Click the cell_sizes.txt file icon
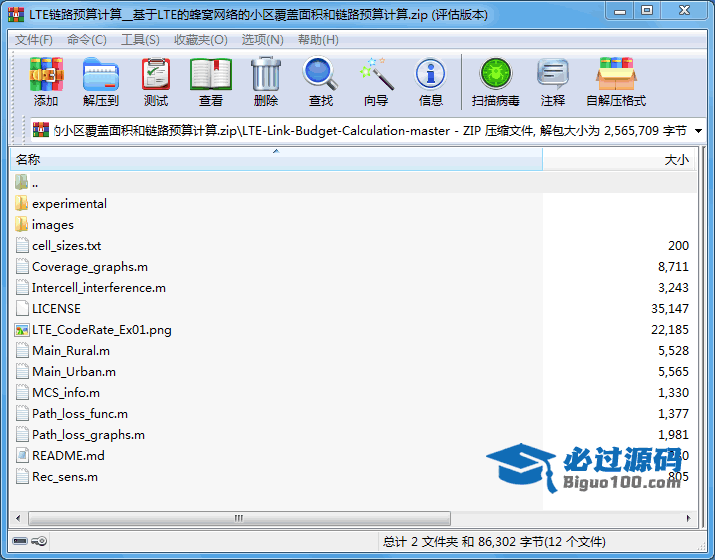This screenshot has width=715, height=560. point(21,246)
